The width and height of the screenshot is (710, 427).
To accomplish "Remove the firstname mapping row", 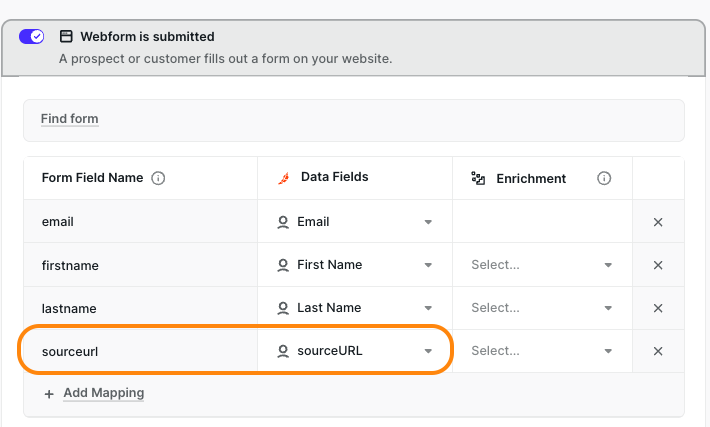I will point(658,265).
